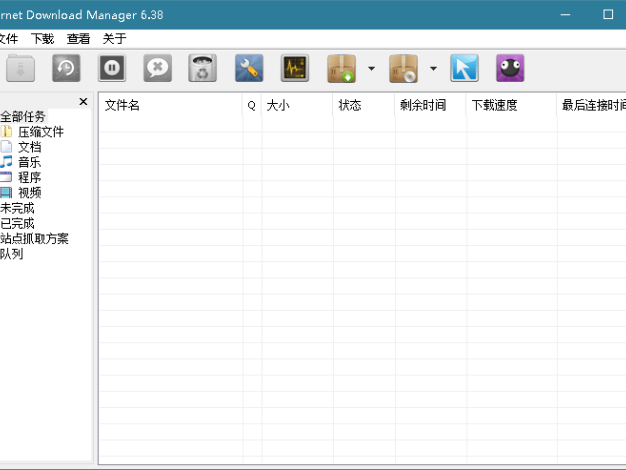Click the blue cursor arrow grabber icon
The height and width of the screenshot is (470, 626).
(464, 68)
